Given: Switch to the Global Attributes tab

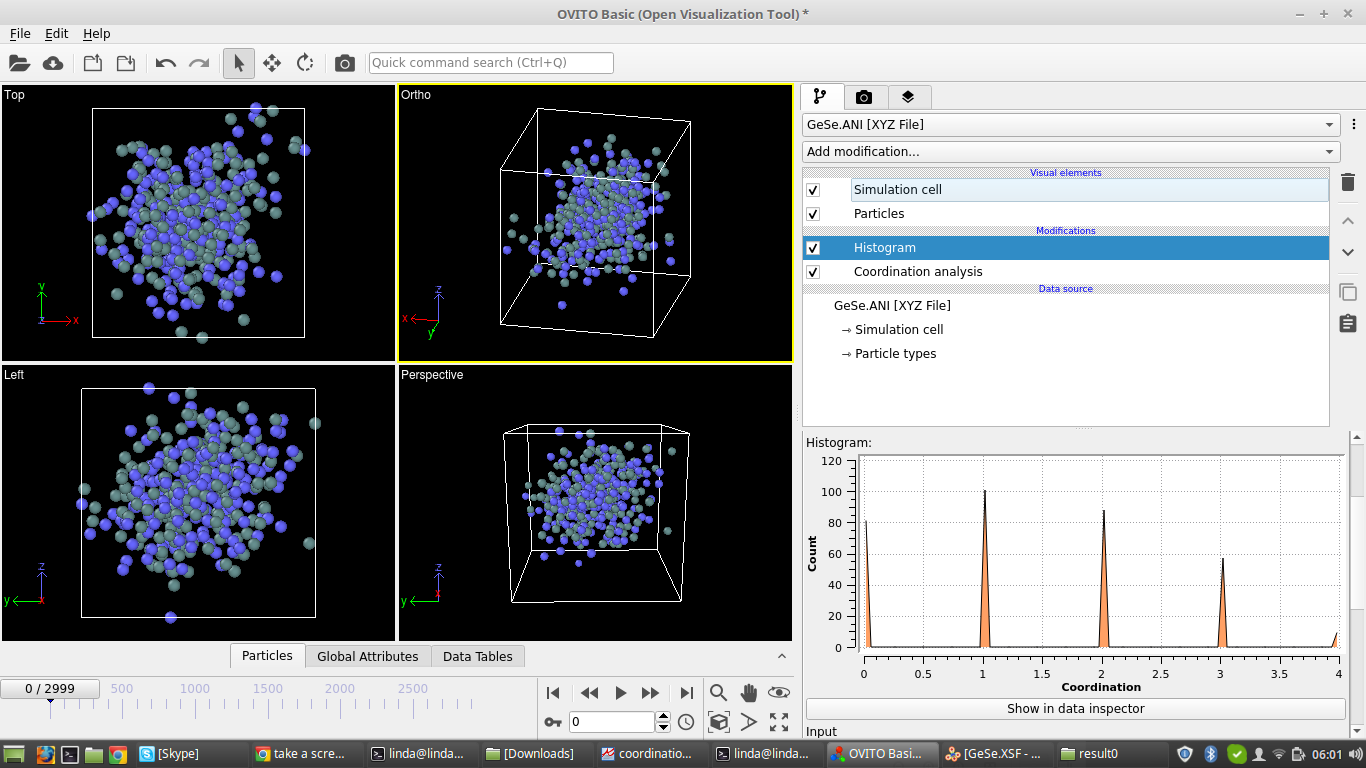Looking at the screenshot, I should click(367, 655).
